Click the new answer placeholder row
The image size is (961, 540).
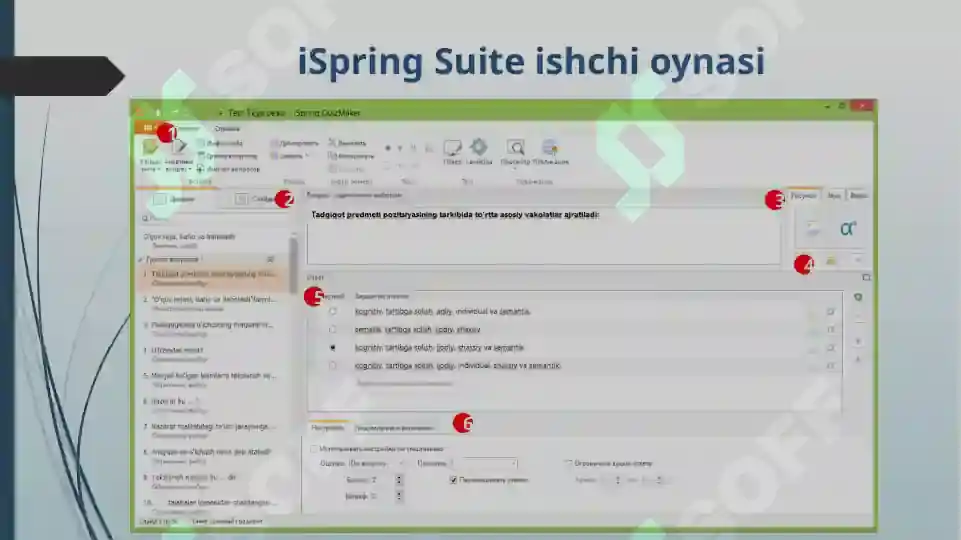tap(405, 383)
